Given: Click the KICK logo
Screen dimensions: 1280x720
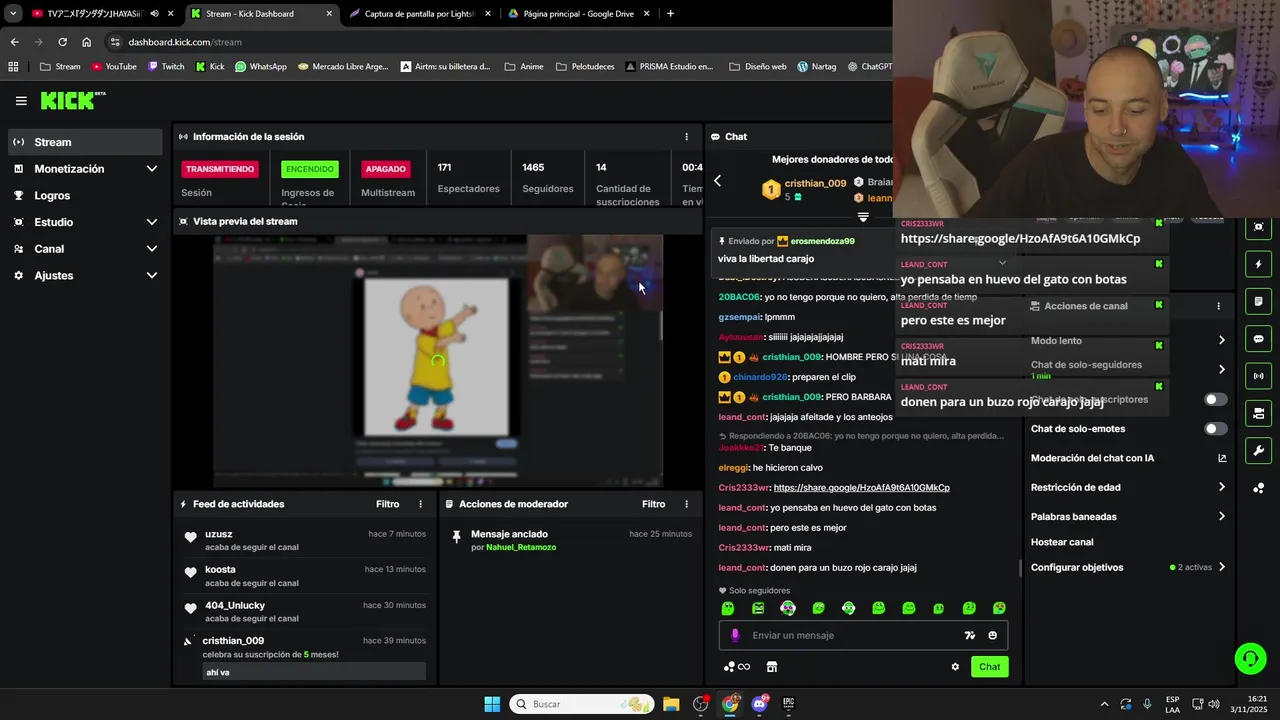Looking at the screenshot, I should pos(72,100).
